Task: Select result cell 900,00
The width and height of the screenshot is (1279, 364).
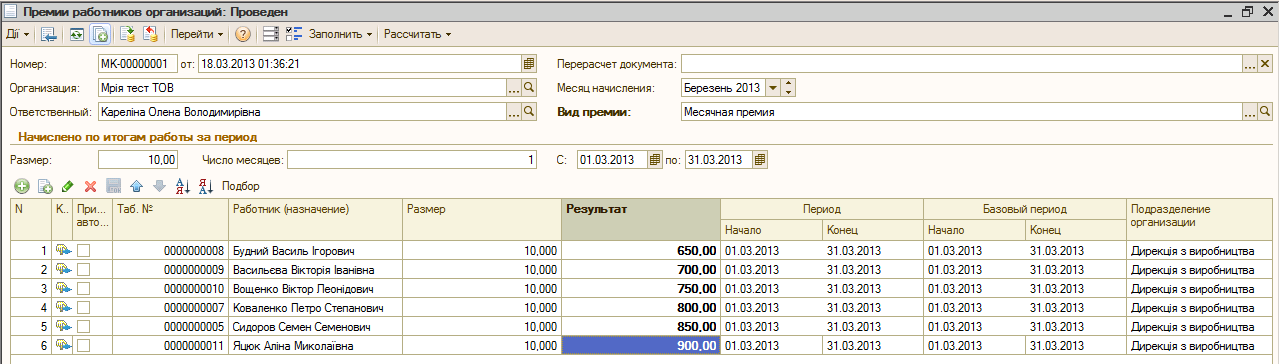Action: pyautogui.click(x=641, y=346)
